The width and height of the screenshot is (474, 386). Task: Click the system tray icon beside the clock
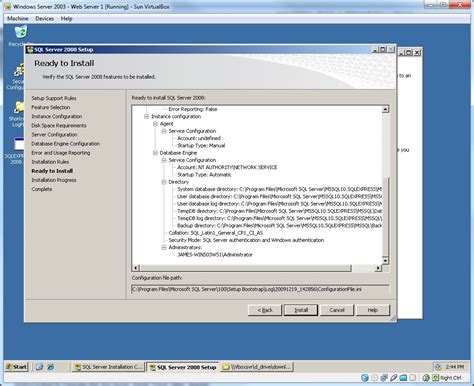[438, 367]
